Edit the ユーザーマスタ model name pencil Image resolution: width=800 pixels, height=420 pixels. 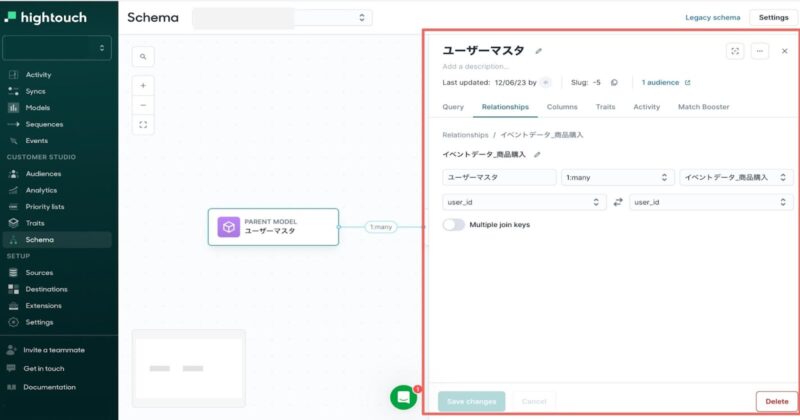click(x=538, y=51)
